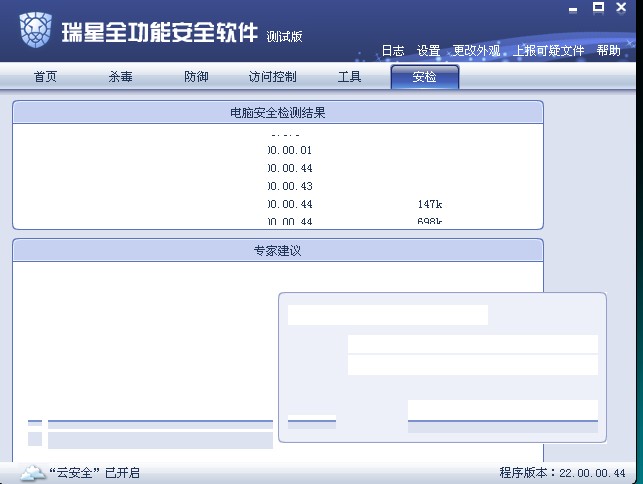This screenshot has width=643, height=484.
Task: Click the 测试版 label beside the title
Action: click(284, 37)
